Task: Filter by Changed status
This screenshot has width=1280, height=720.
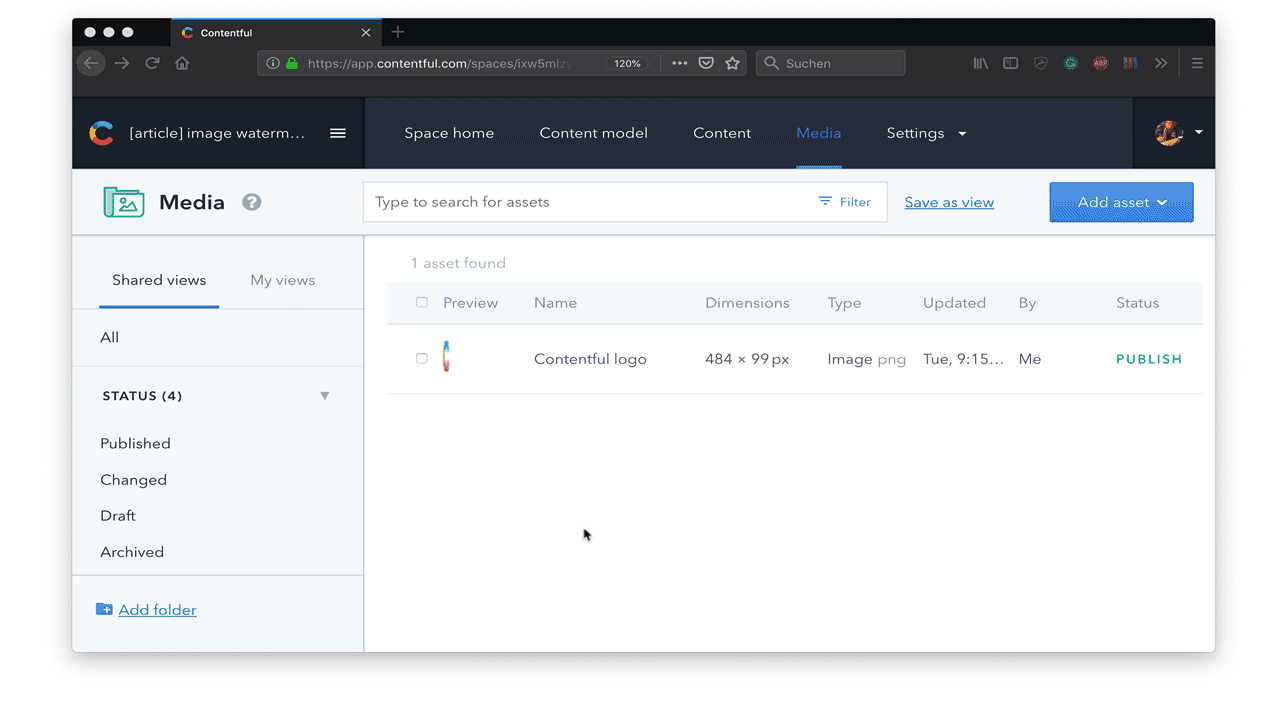Action: (x=133, y=480)
